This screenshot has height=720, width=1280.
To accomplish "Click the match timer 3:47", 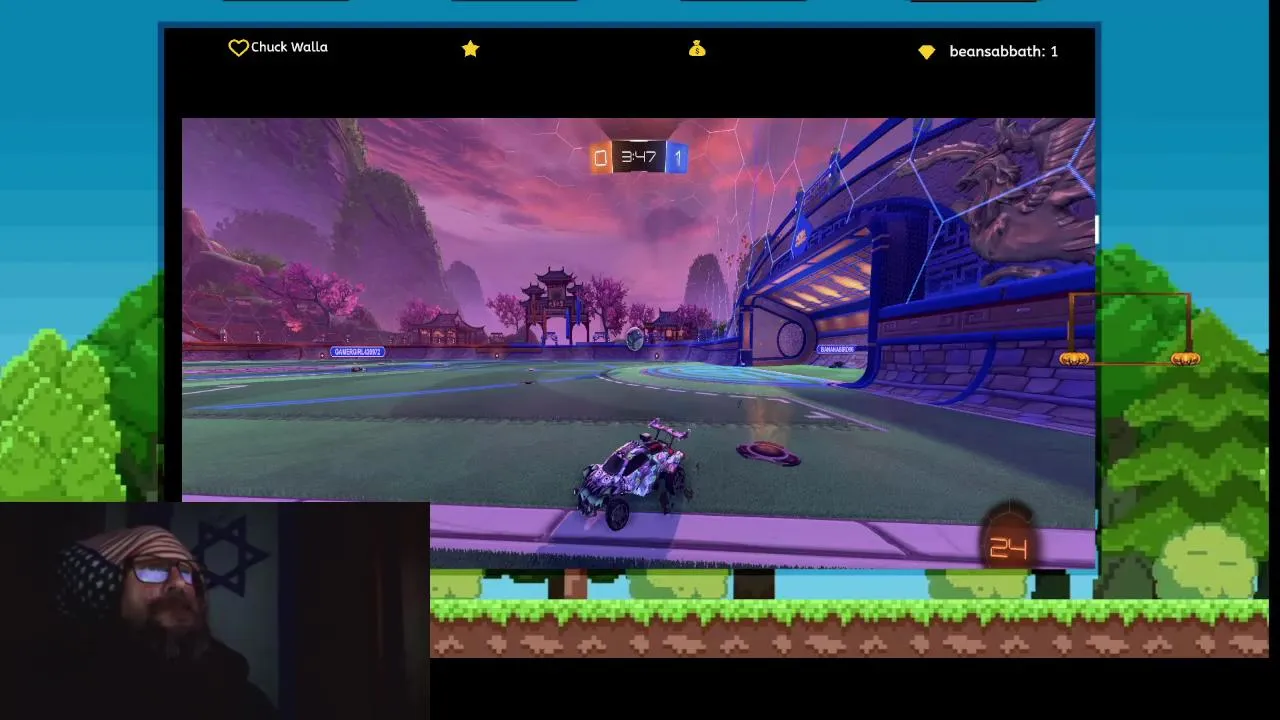I will 638,157.
